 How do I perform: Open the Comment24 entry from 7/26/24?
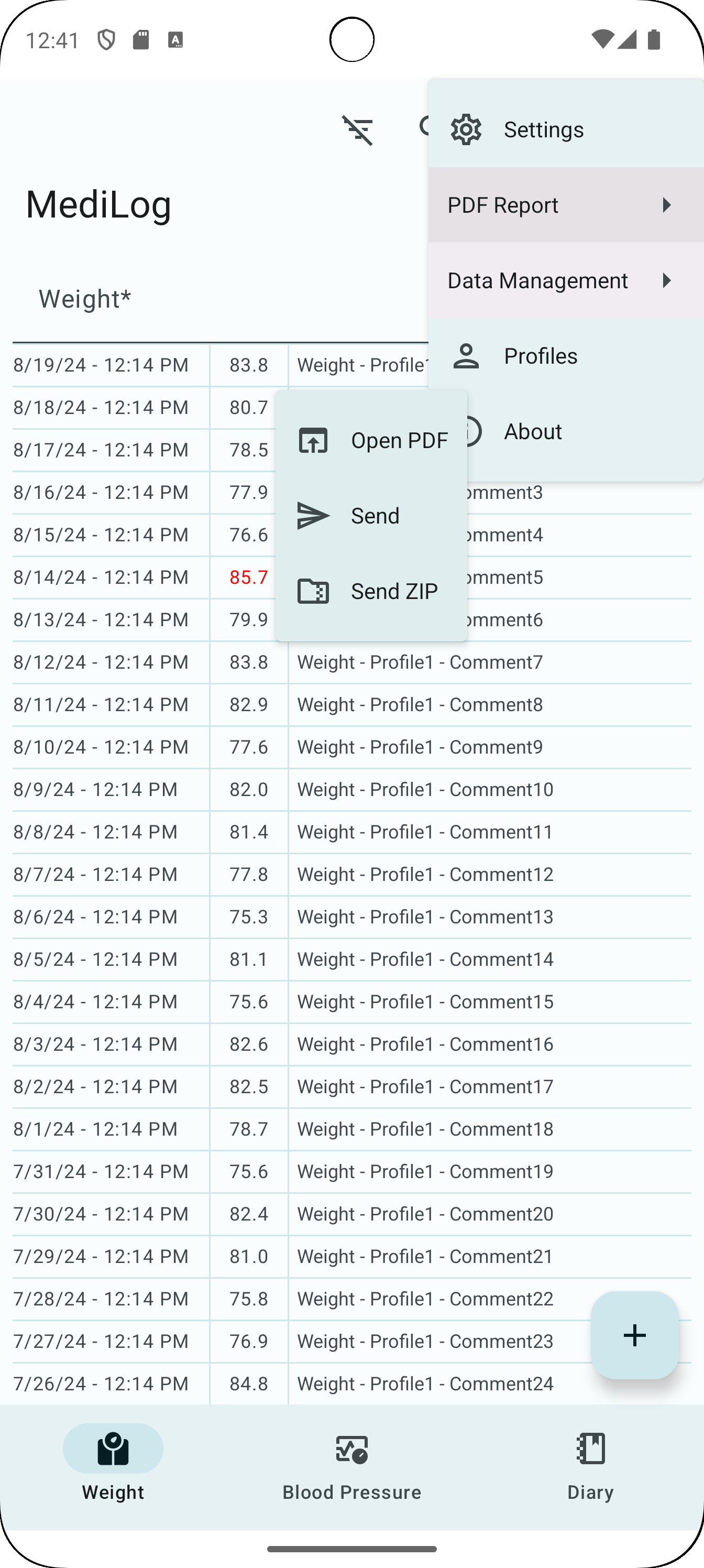coord(425,1384)
